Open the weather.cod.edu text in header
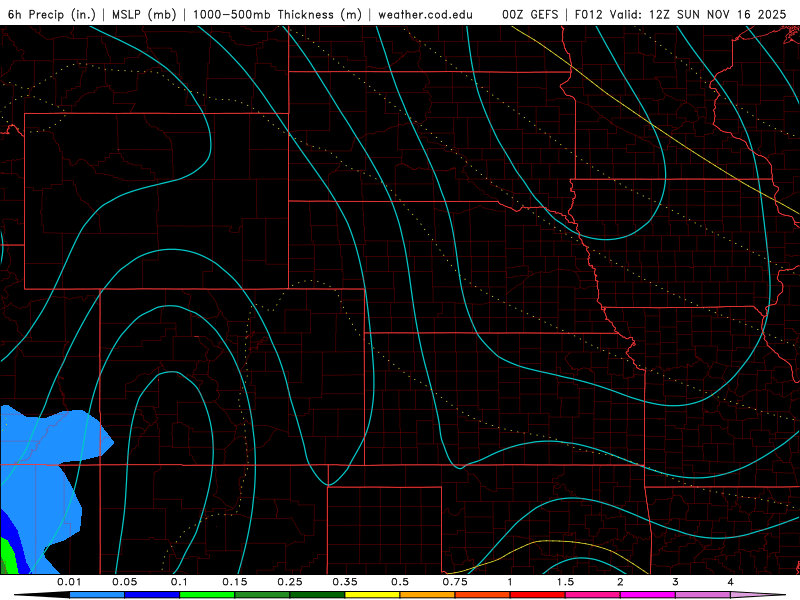Image resolution: width=800 pixels, height=600 pixels. pyautogui.click(x=425, y=14)
